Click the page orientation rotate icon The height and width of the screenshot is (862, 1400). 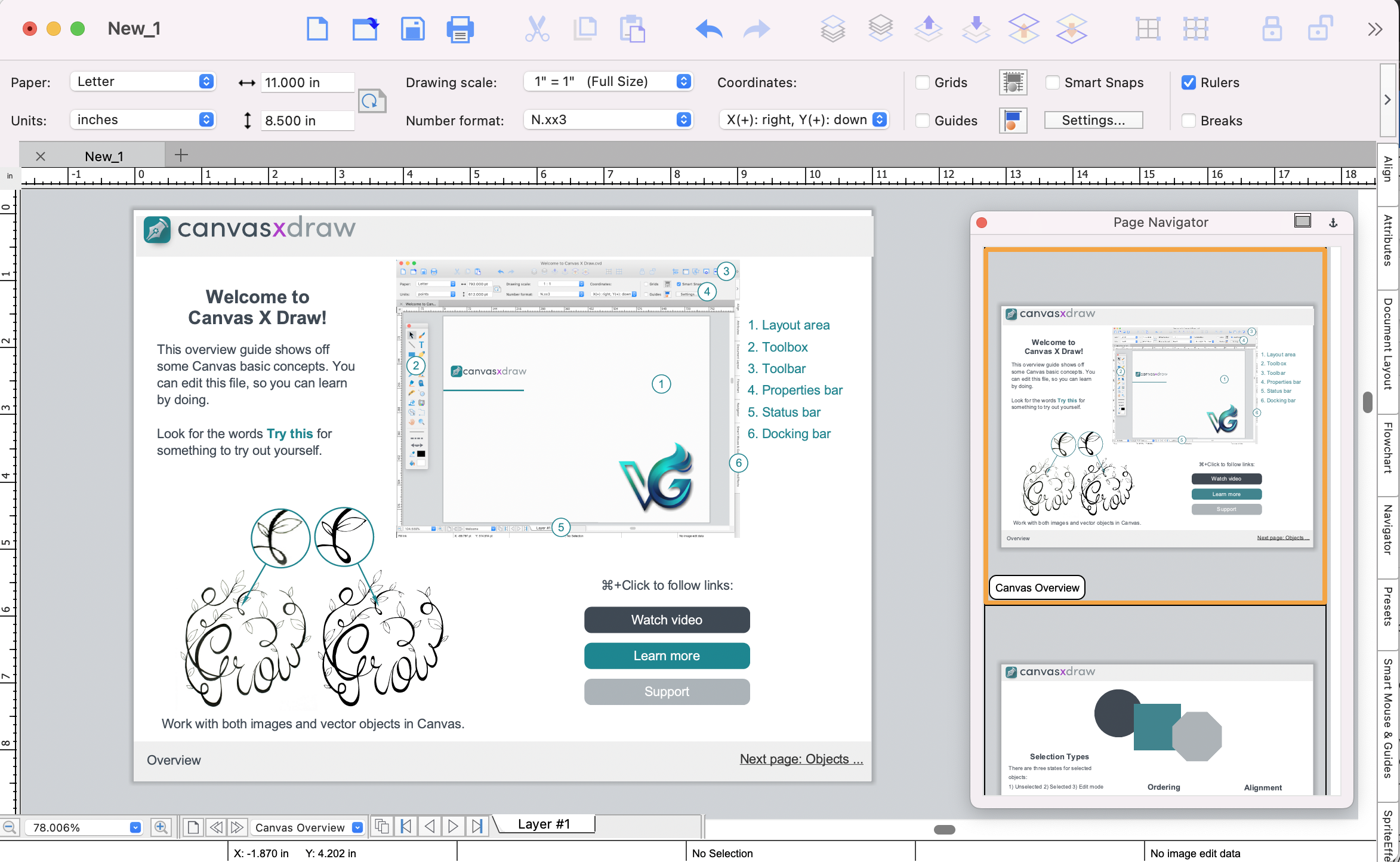coord(372,100)
